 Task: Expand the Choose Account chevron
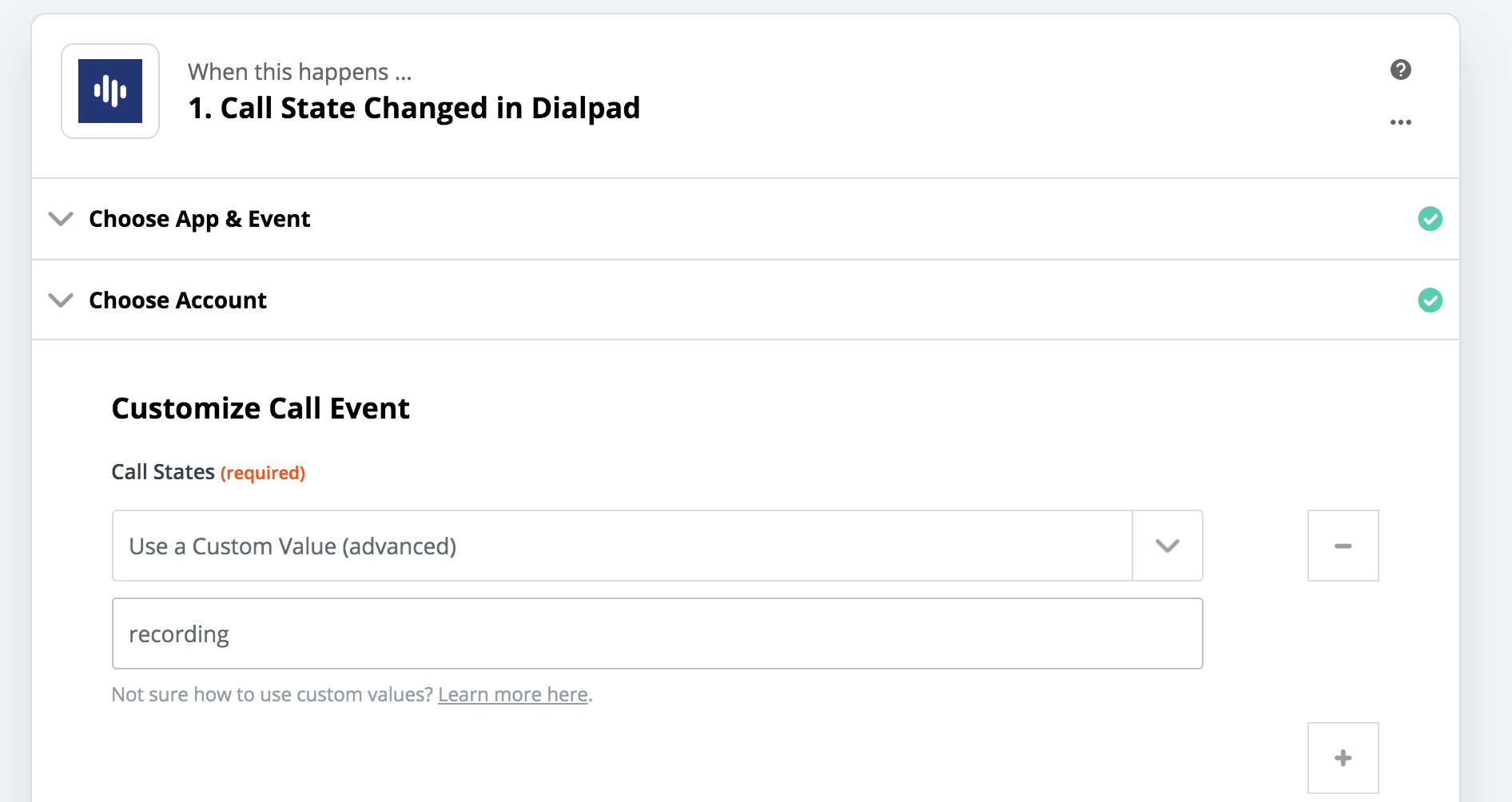pos(61,300)
